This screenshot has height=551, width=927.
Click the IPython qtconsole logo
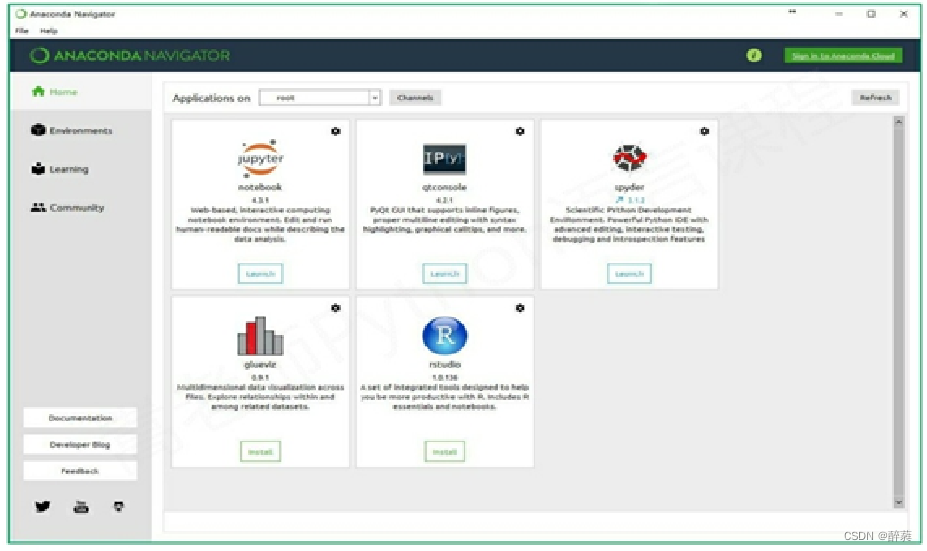pos(445,158)
